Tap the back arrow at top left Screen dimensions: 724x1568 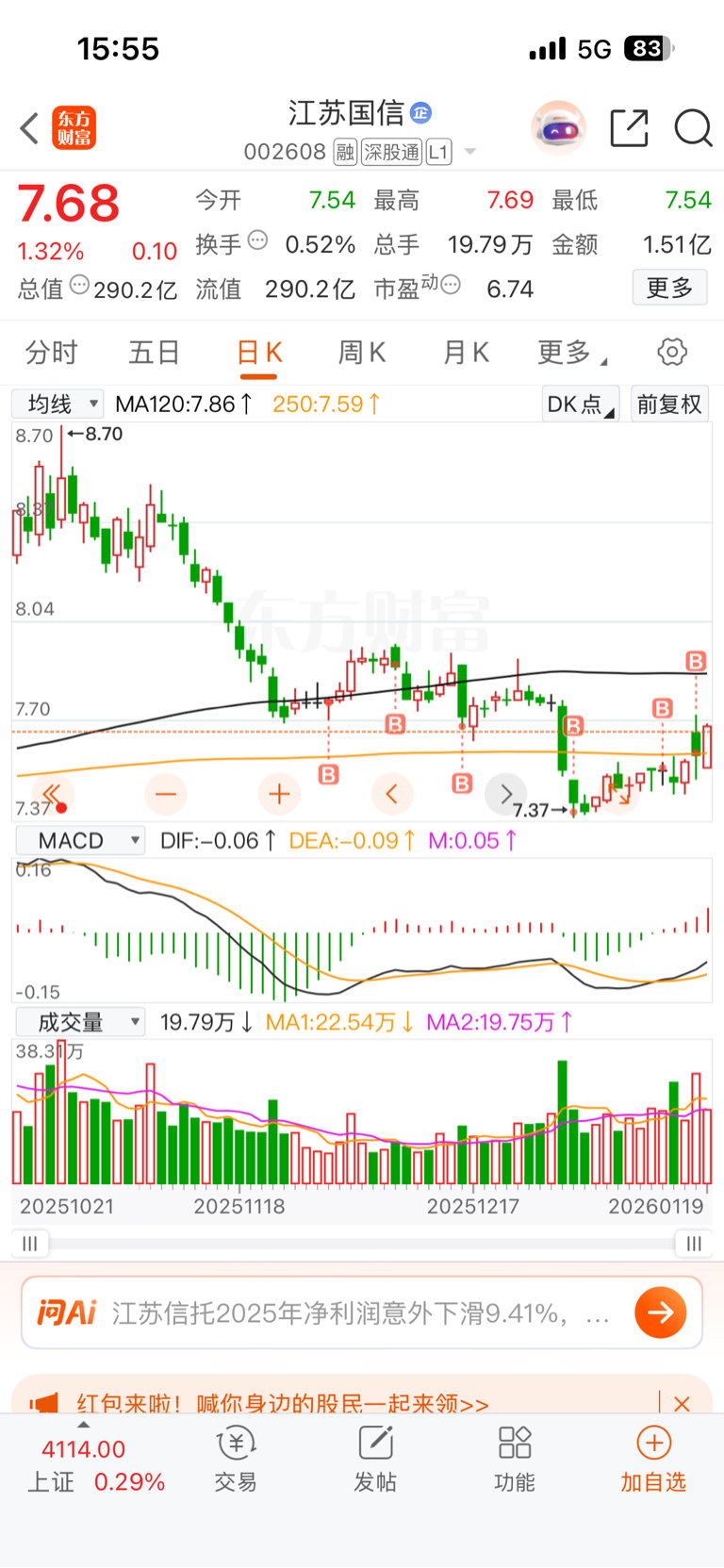[29, 128]
